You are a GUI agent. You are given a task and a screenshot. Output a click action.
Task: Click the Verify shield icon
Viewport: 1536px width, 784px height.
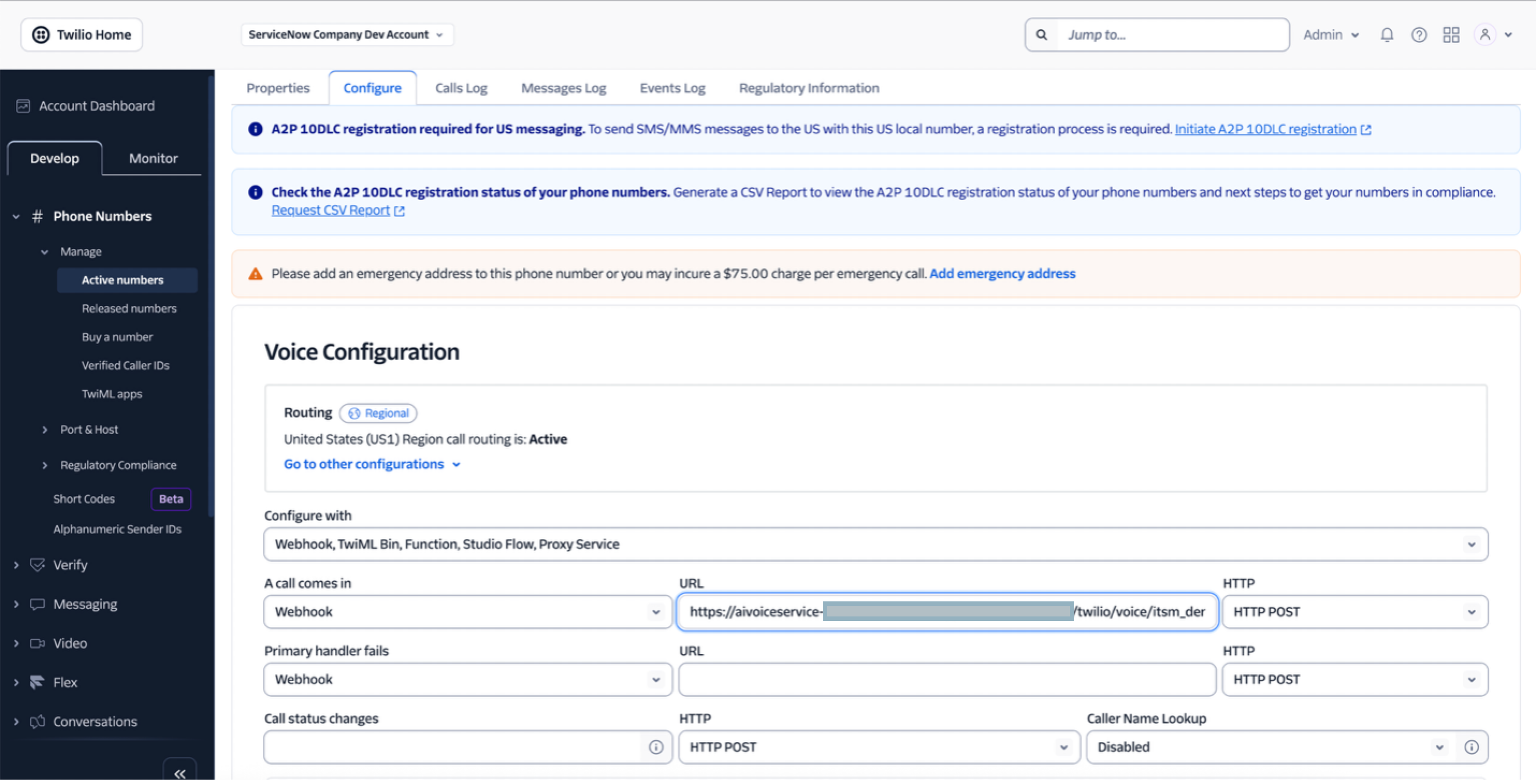coord(38,565)
